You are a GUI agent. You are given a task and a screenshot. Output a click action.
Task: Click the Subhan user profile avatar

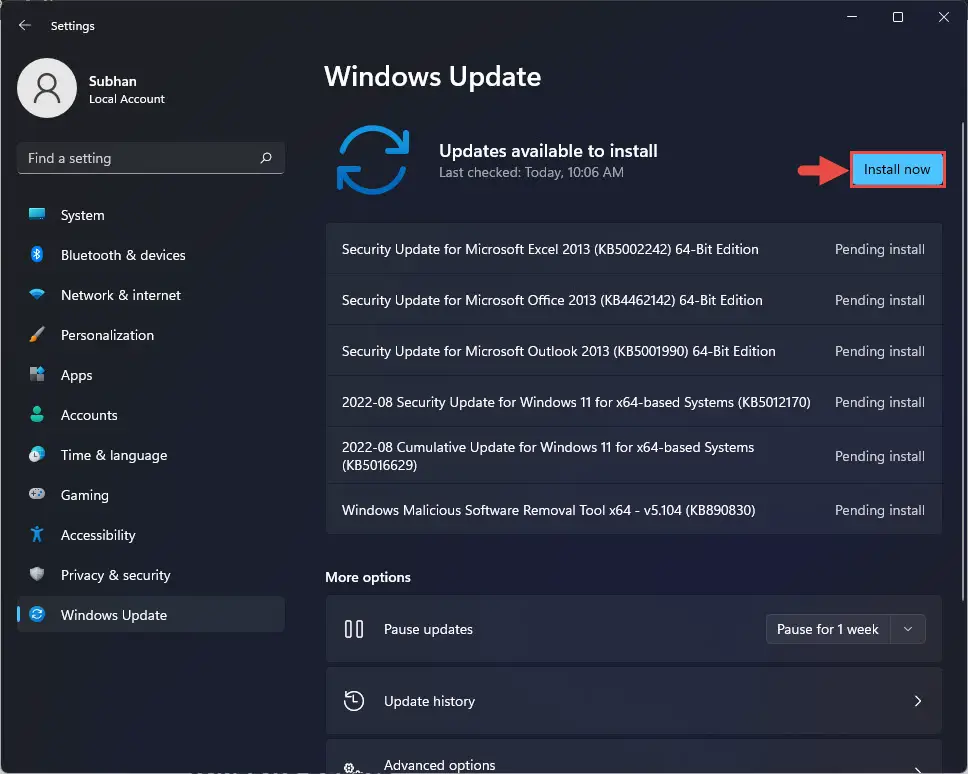coord(47,88)
